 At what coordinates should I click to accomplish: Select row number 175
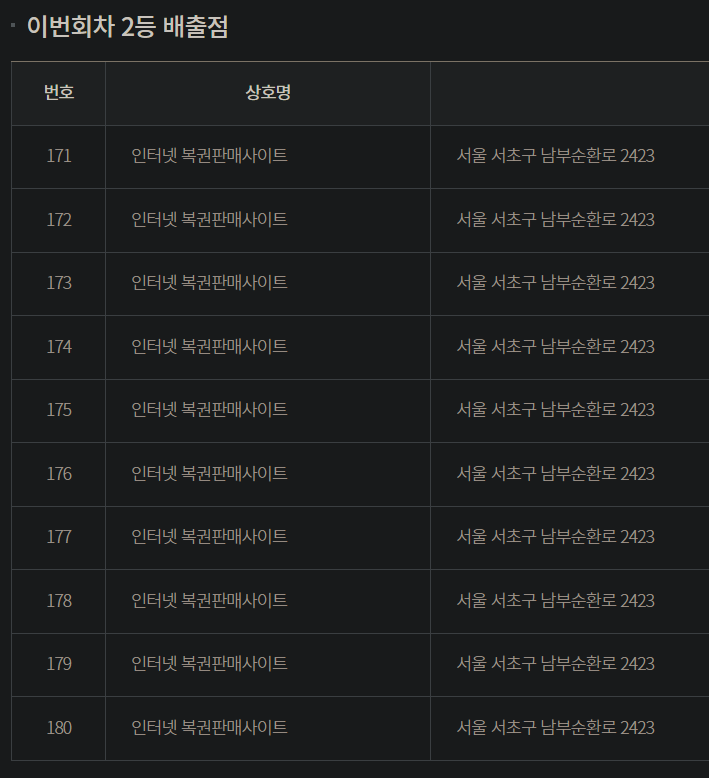click(x=59, y=410)
